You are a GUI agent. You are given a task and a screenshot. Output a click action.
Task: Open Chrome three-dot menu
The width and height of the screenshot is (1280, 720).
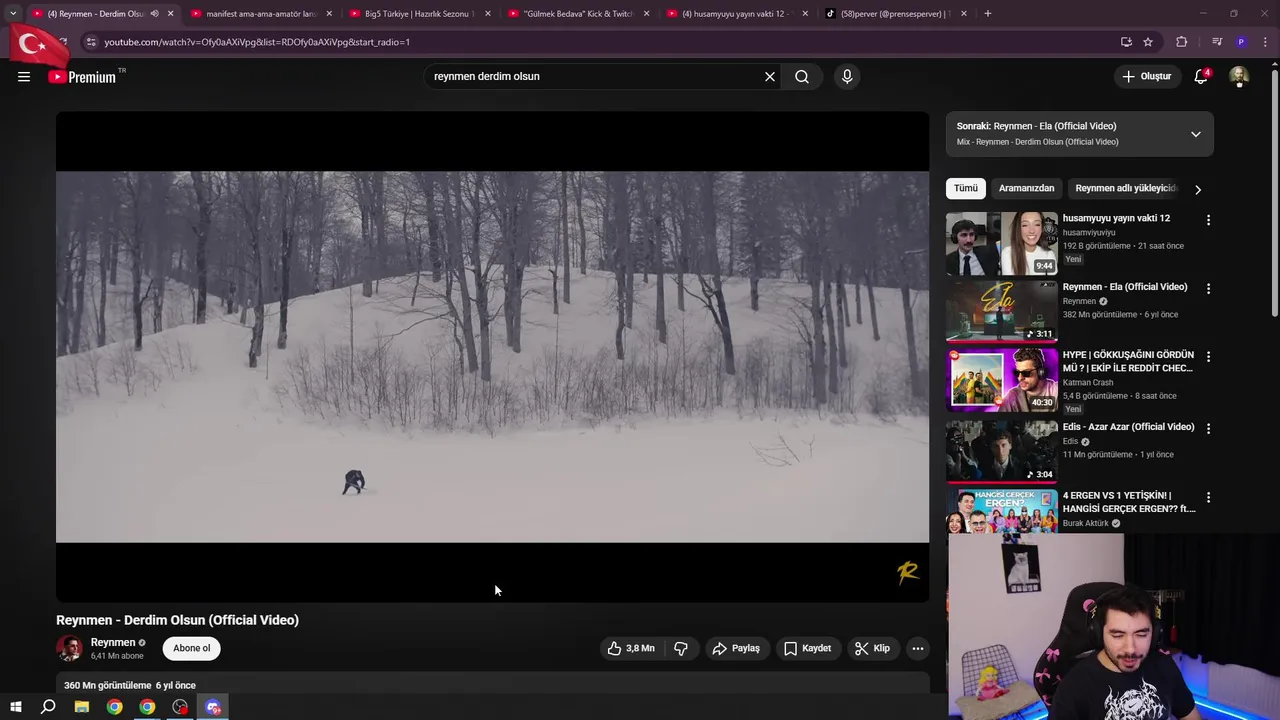[1265, 42]
